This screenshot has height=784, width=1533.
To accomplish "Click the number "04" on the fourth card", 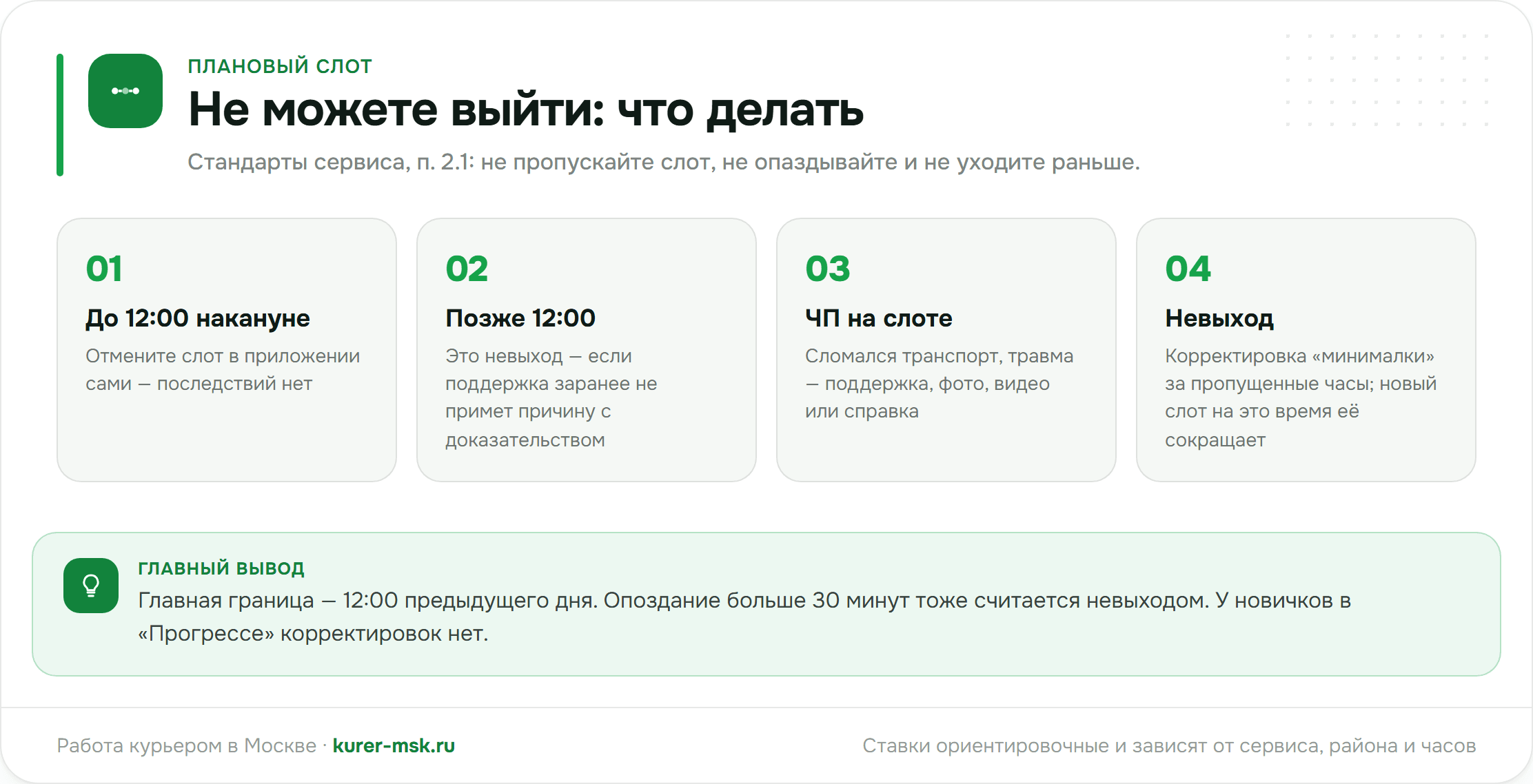I will [x=1188, y=268].
